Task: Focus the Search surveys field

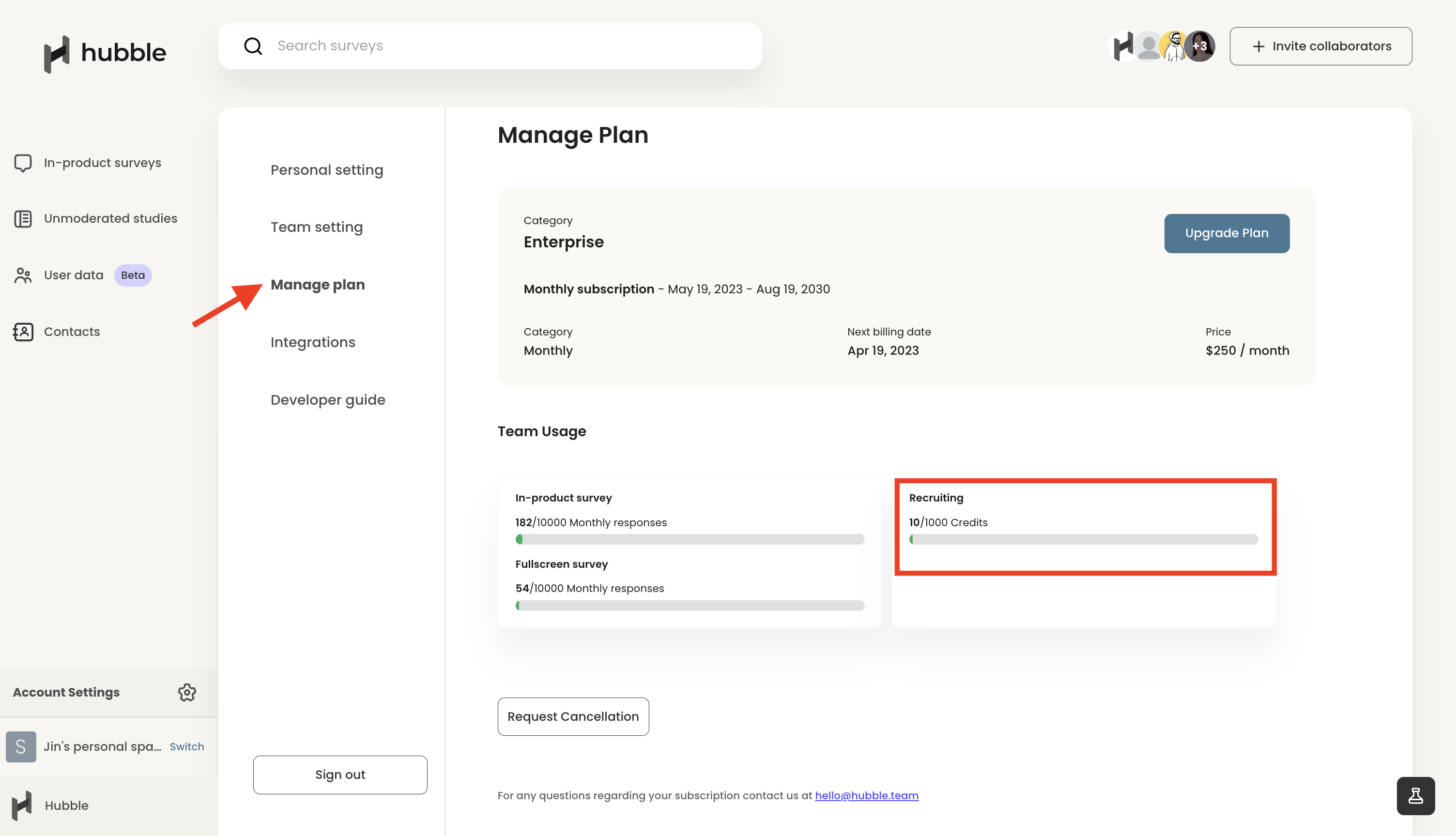Action: tap(490, 46)
